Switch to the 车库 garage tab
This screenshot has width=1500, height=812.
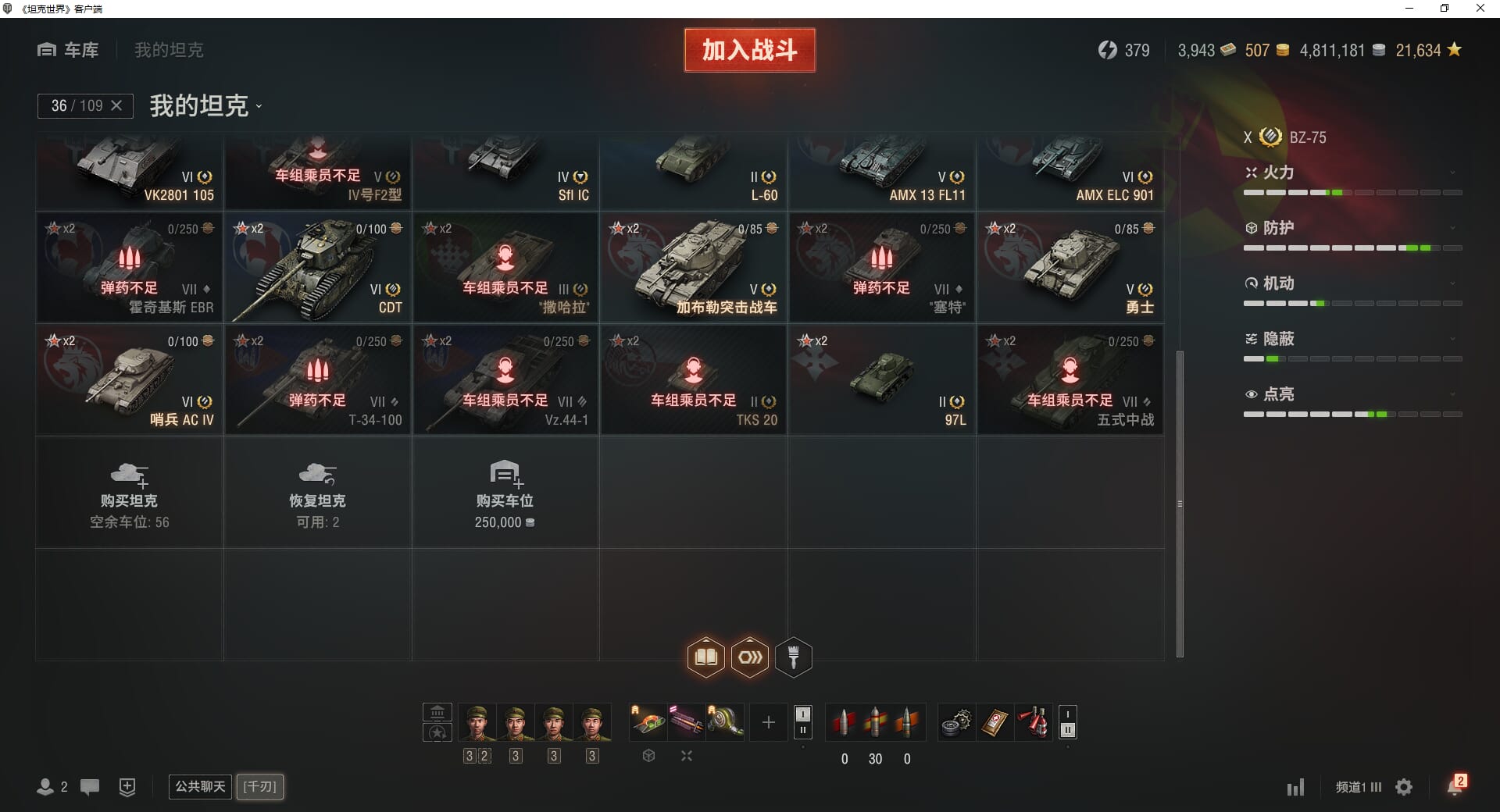[x=68, y=50]
